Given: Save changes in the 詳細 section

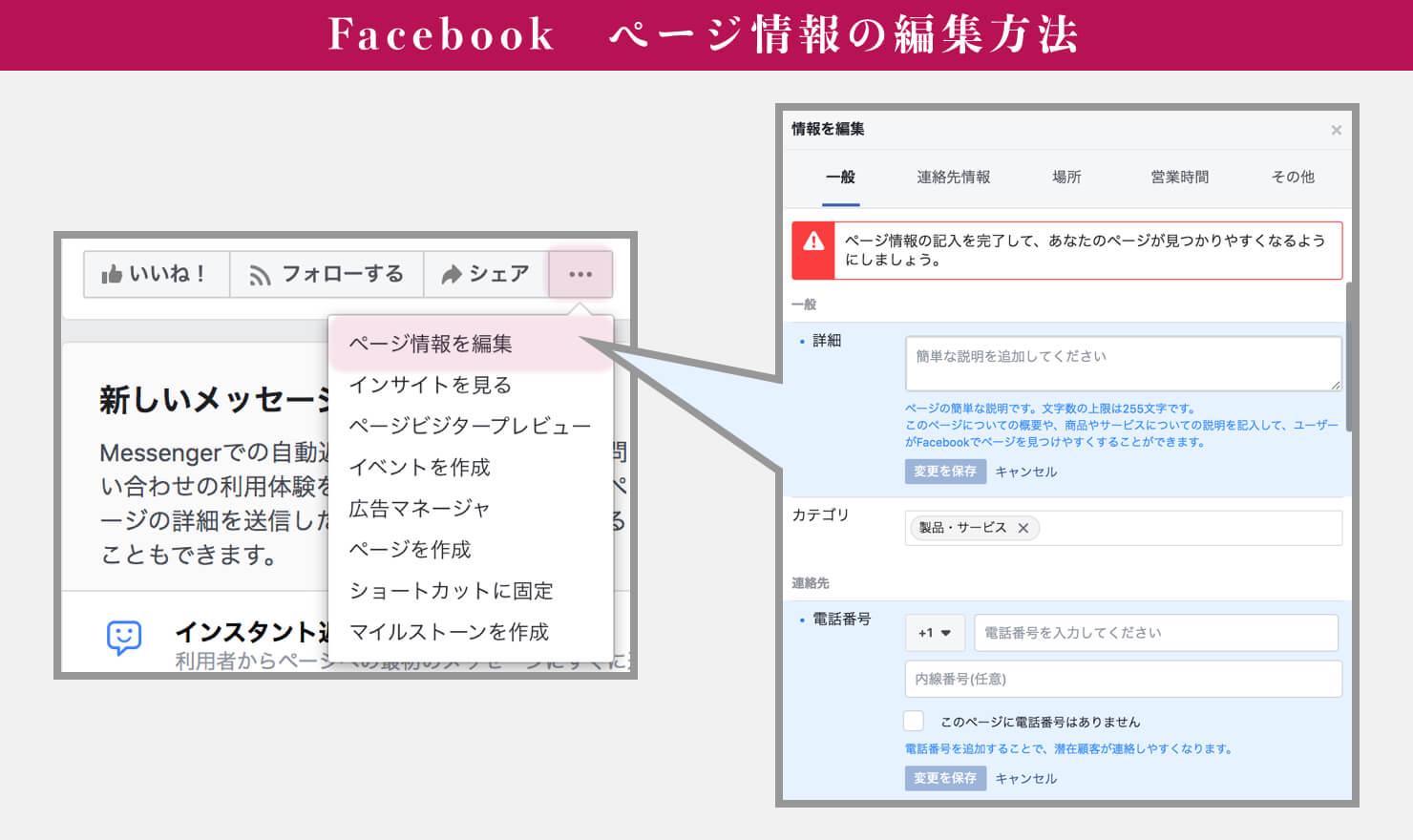Looking at the screenshot, I should pyautogui.click(x=944, y=472).
